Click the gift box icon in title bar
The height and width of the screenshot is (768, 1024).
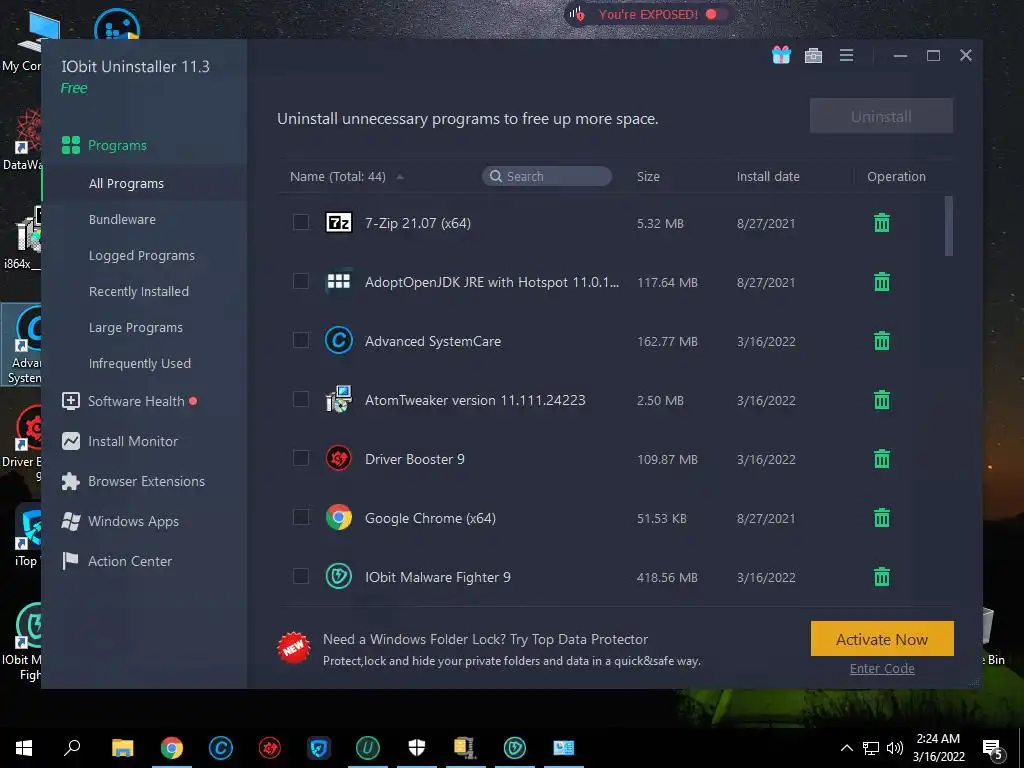tap(781, 56)
